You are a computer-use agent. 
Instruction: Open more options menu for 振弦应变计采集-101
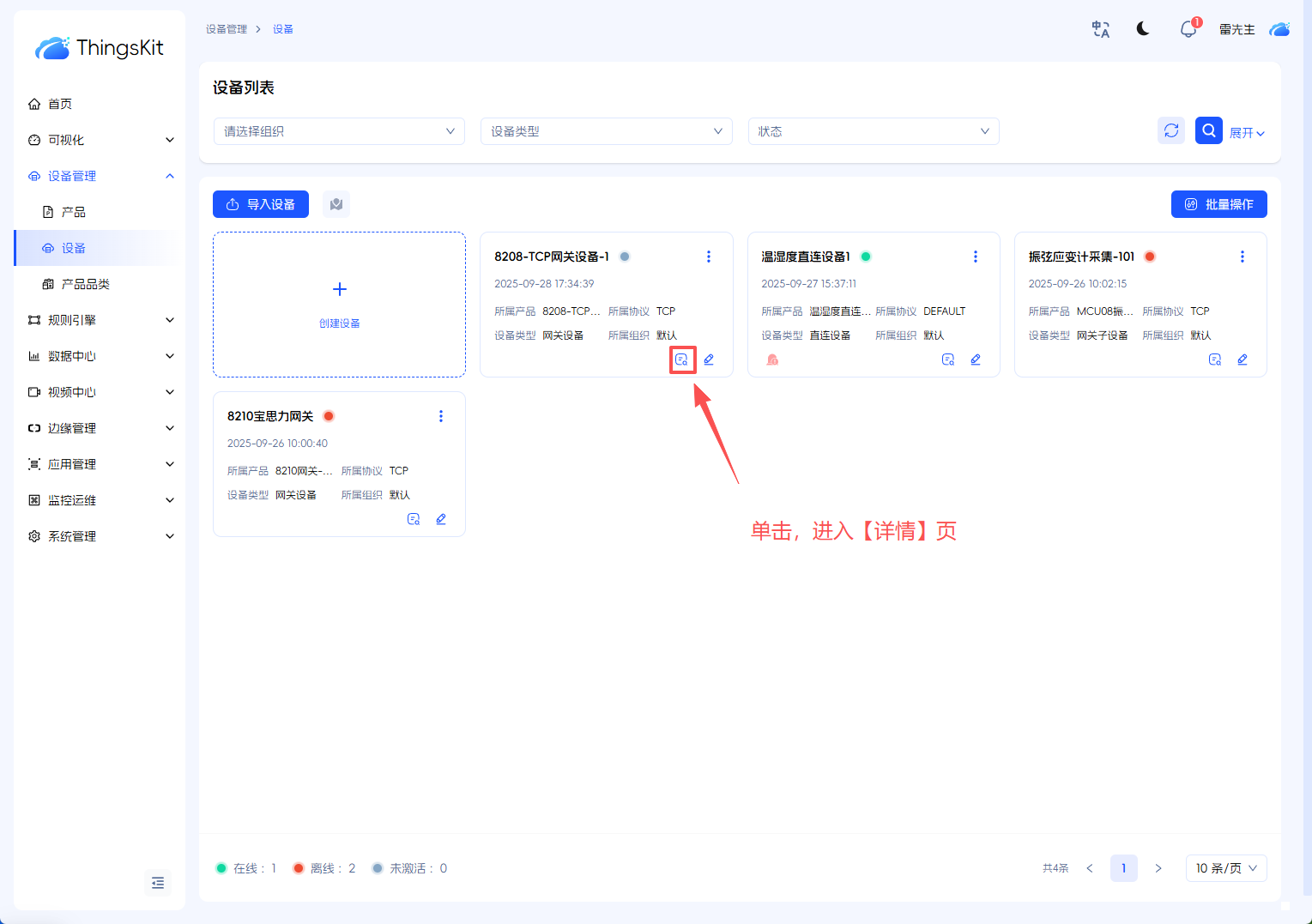coord(1242,257)
